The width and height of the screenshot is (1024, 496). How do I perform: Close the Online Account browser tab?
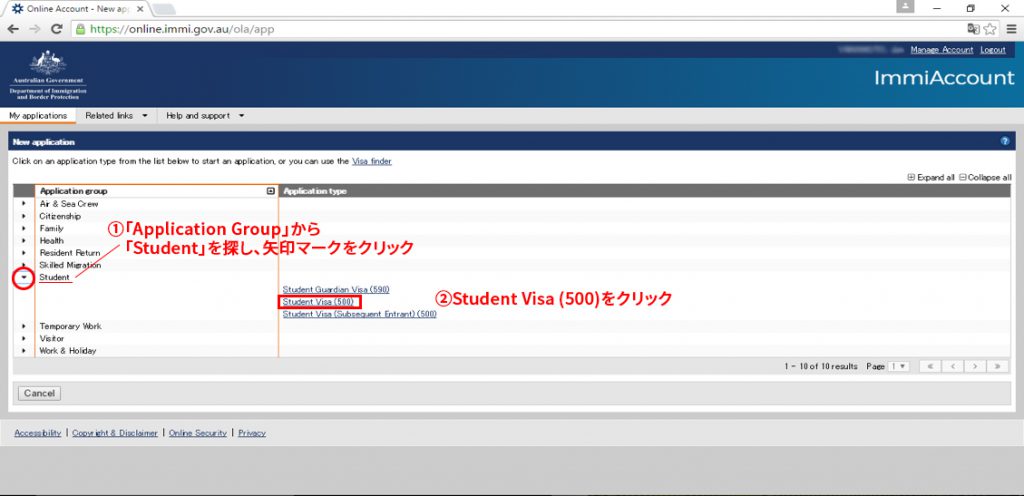pos(140,9)
